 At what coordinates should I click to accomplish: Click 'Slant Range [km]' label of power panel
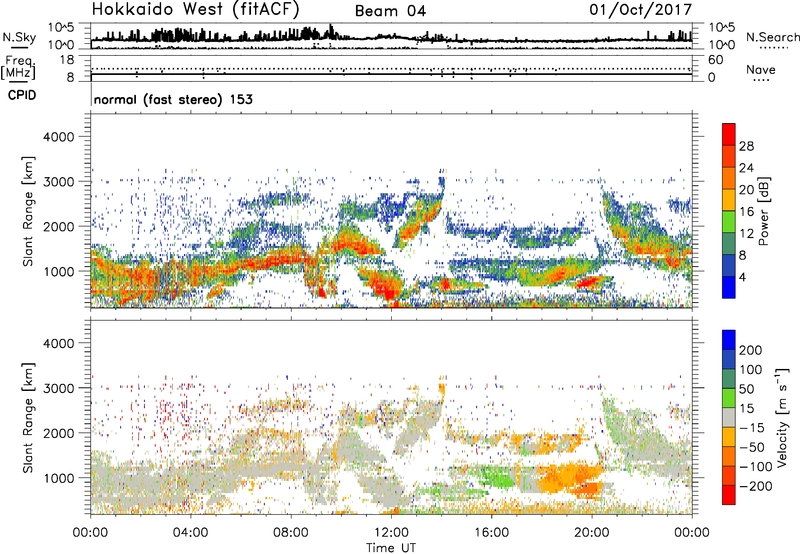point(28,211)
